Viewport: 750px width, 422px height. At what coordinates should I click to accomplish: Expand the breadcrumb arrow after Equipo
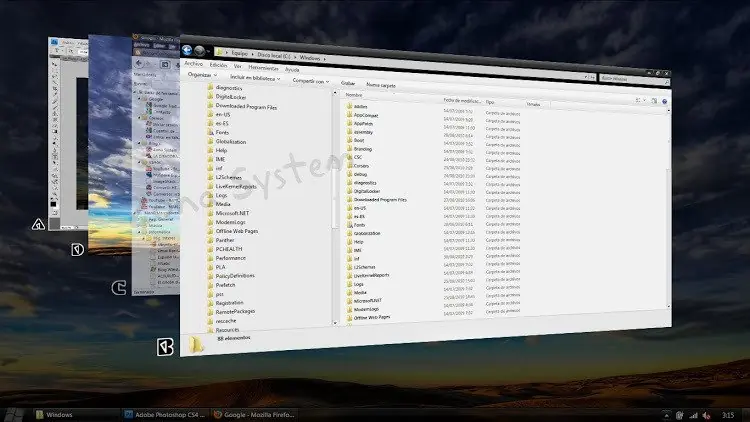click(252, 54)
